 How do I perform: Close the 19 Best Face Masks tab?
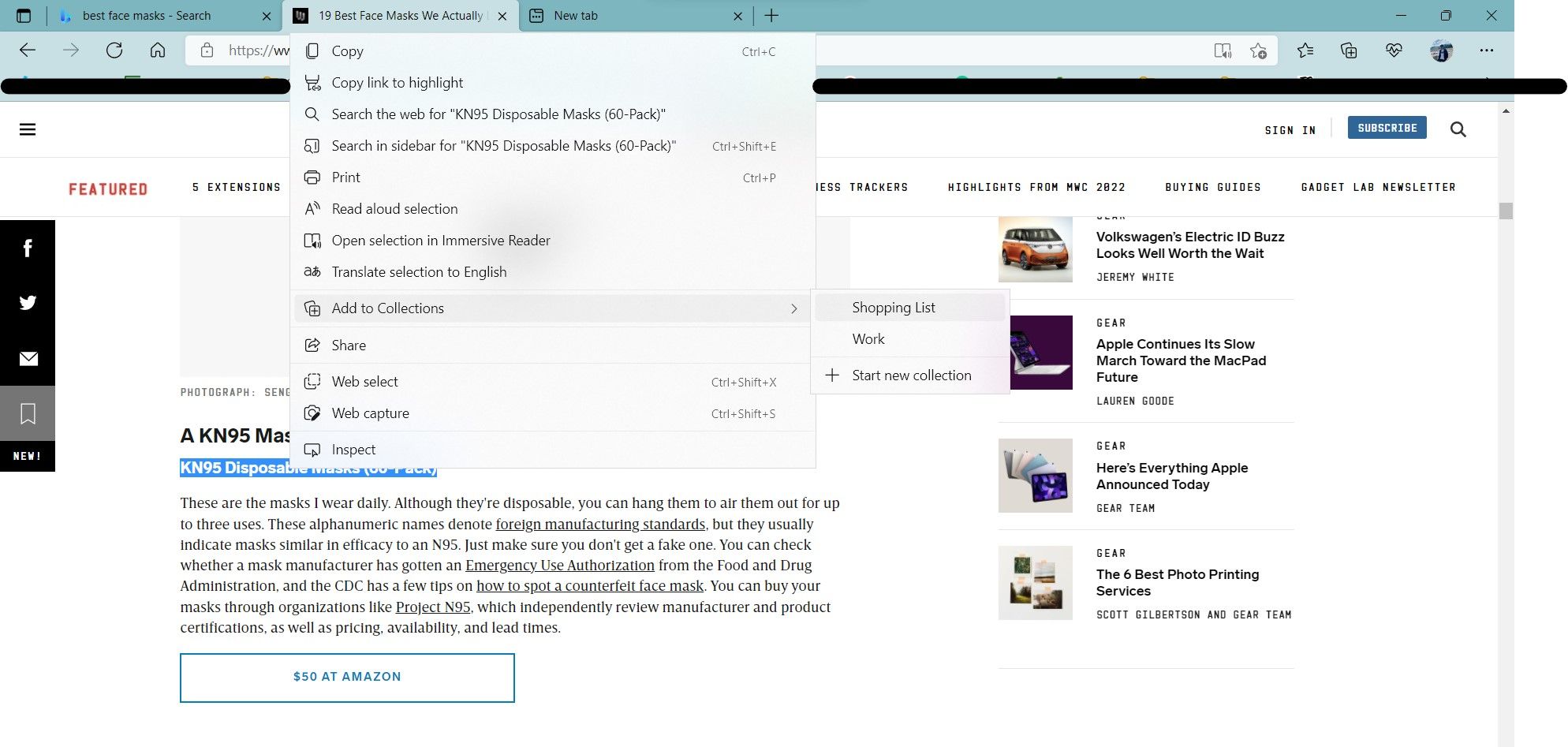coord(502,16)
